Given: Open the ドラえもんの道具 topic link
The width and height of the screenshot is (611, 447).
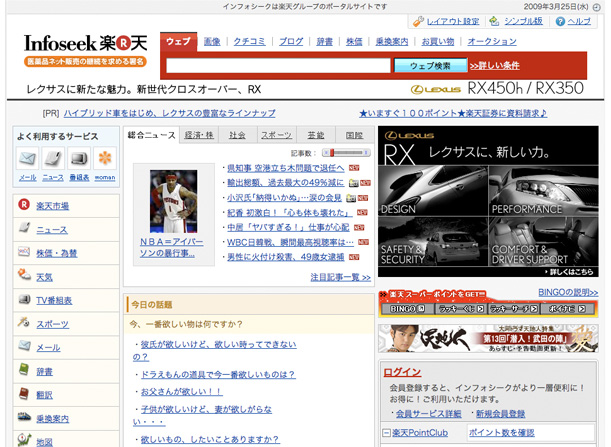Looking at the screenshot, I should click(217, 375).
